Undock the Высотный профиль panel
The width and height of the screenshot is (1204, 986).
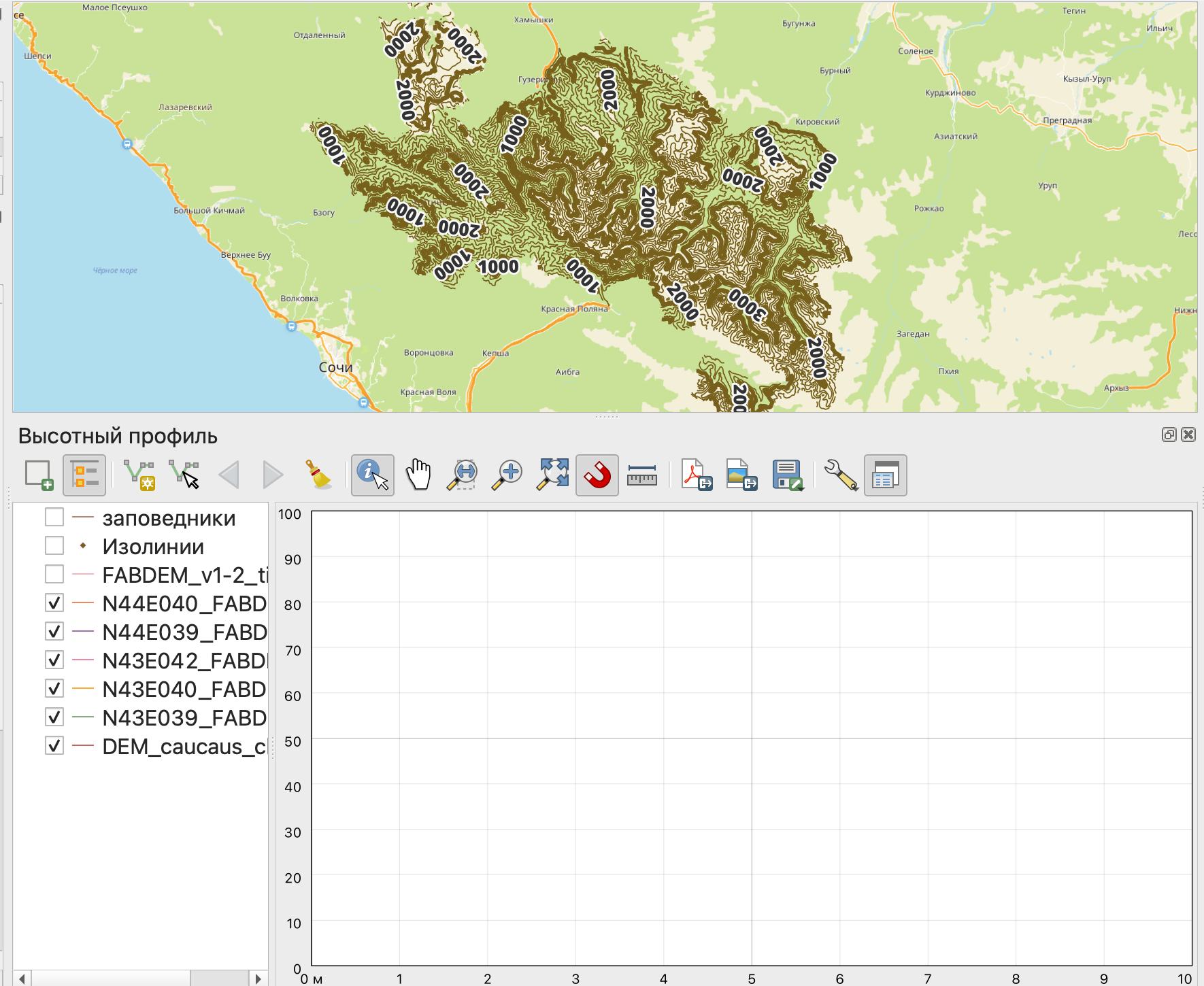(x=1169, y=435)
